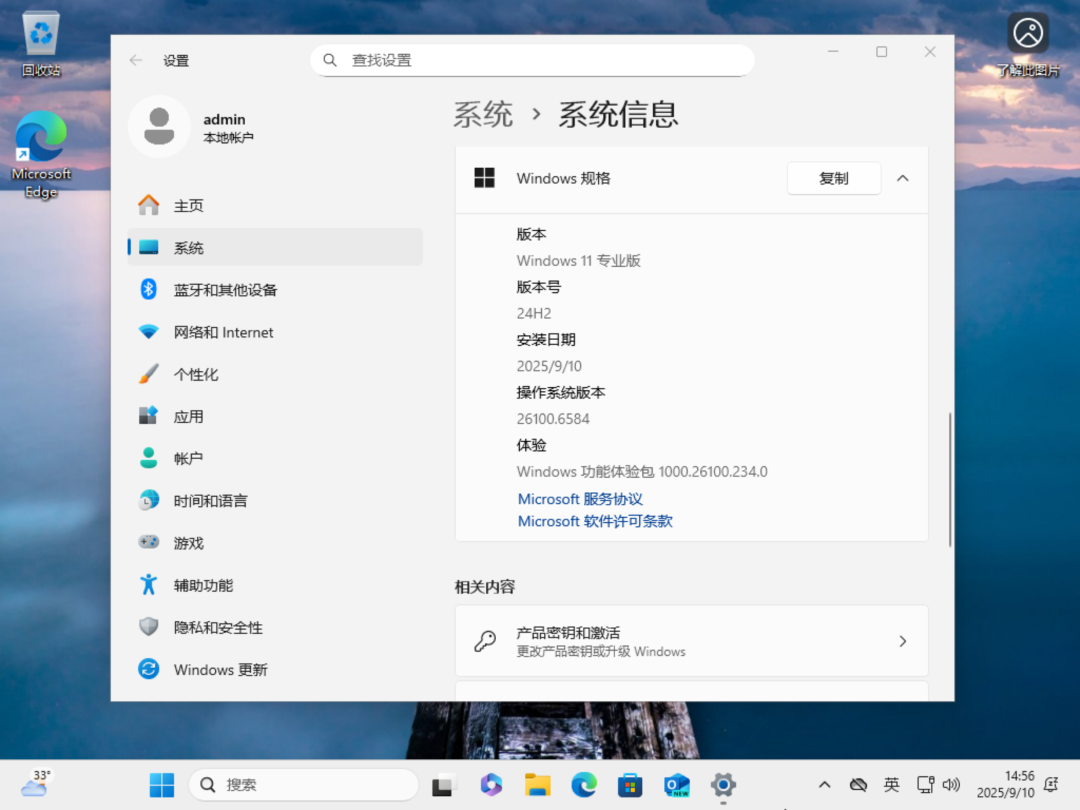Show hidden system tray icons

[824, 785]
